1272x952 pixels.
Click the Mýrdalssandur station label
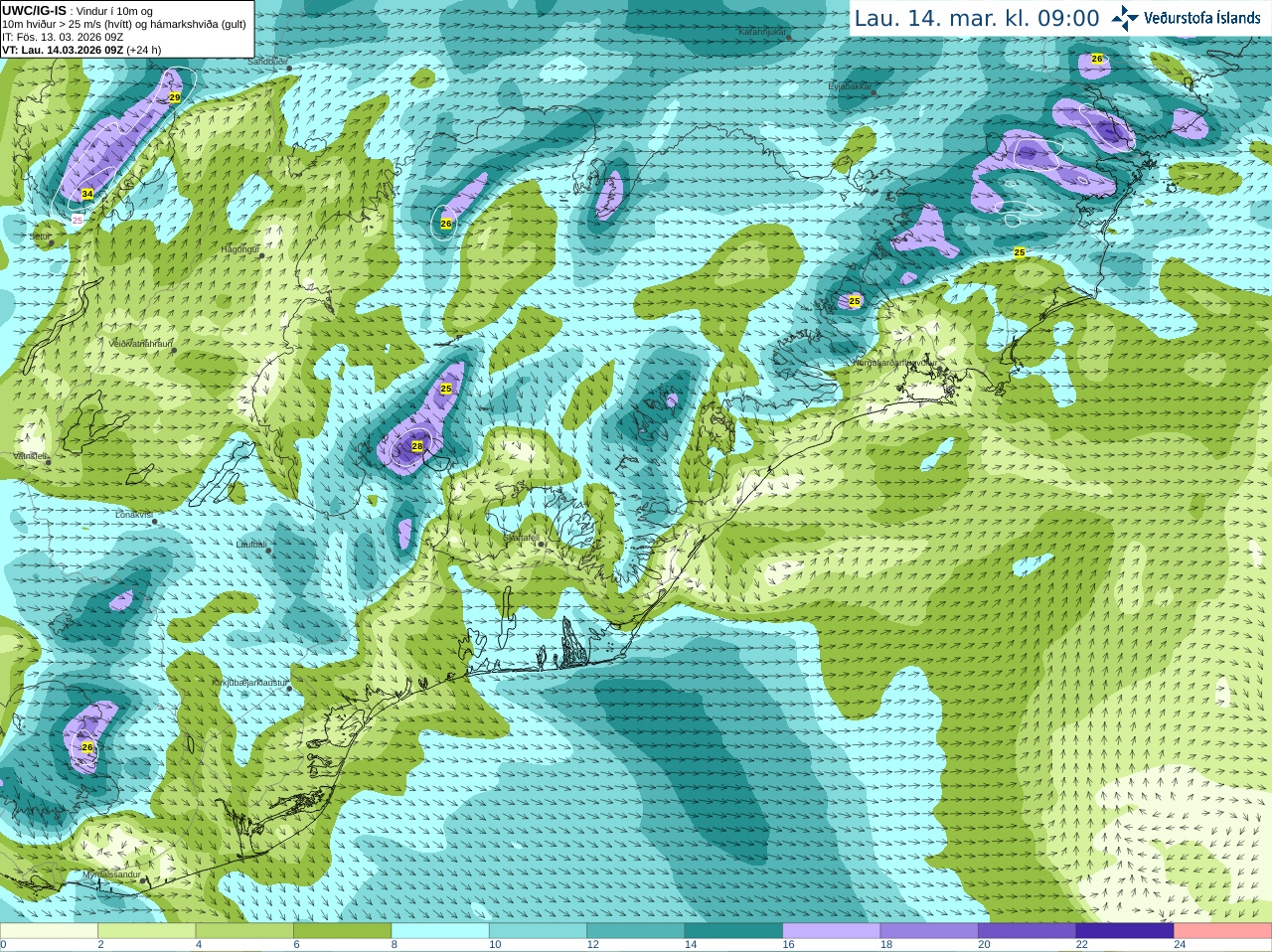111,874
